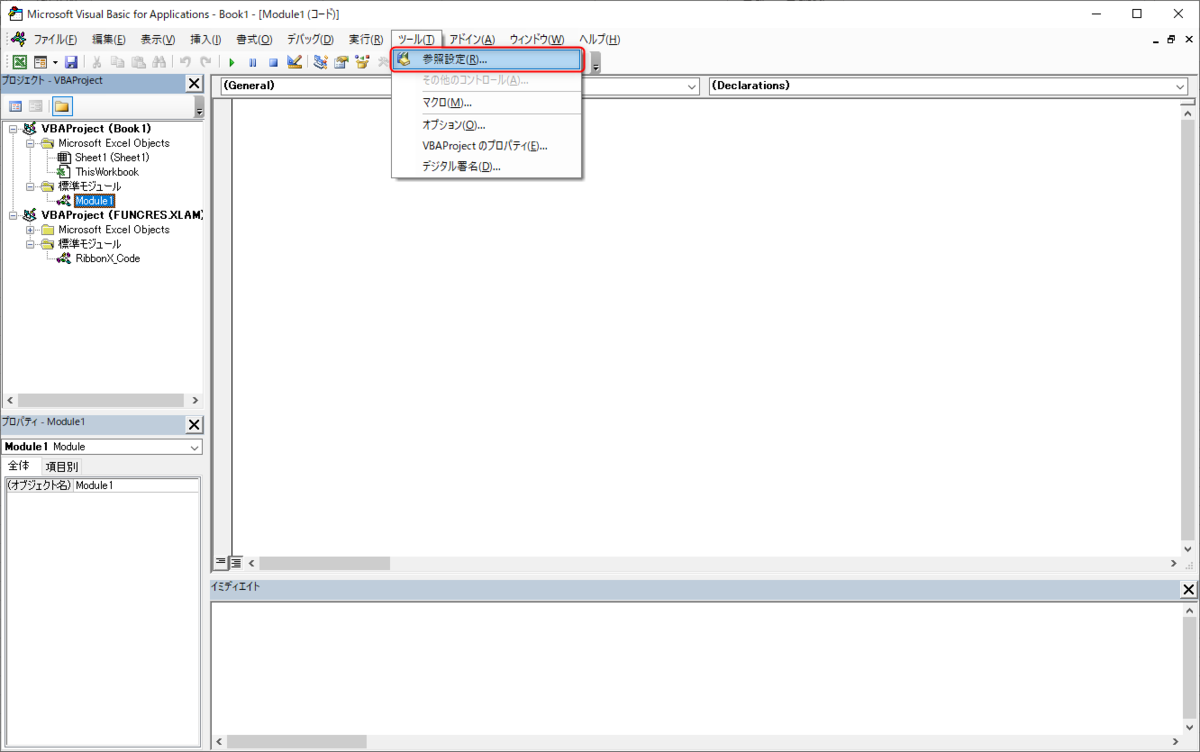Open the (General) object dropdown

point(692,87)
